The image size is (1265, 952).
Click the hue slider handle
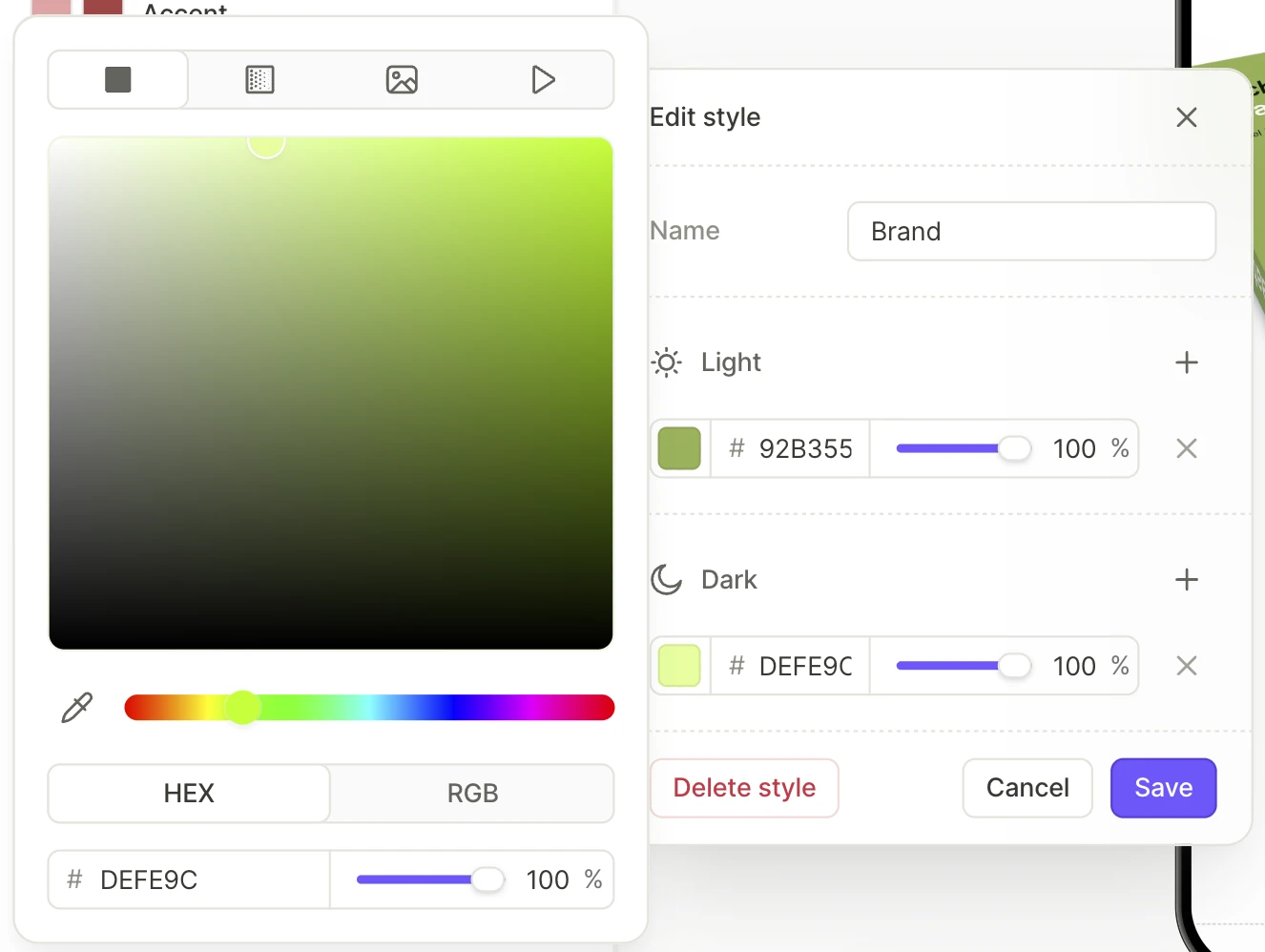point(242,708)
